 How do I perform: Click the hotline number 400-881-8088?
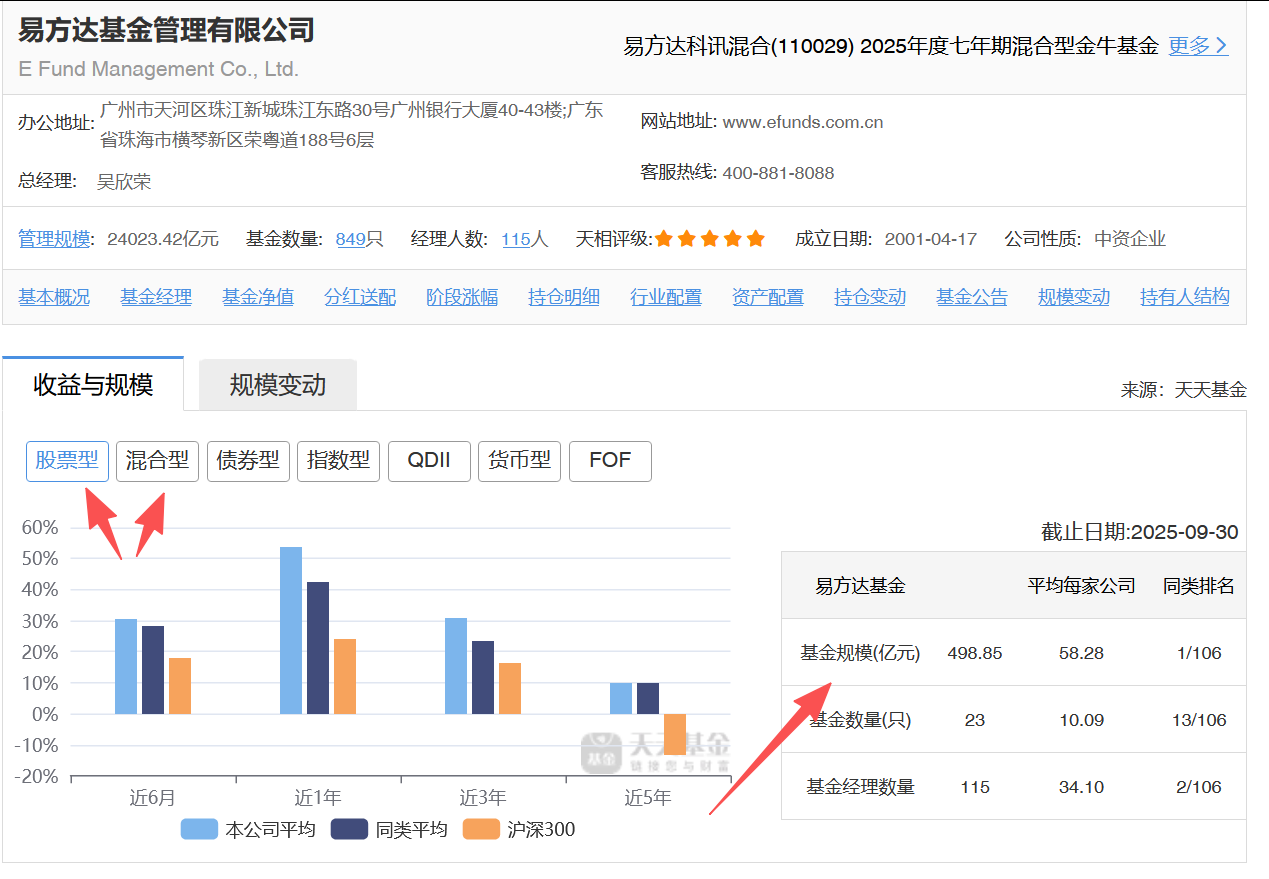pyautogui.click(x=778, y=173)
